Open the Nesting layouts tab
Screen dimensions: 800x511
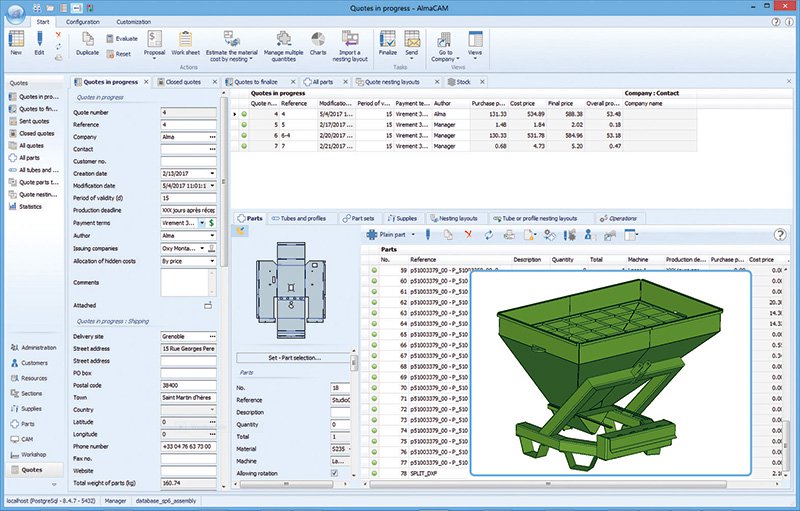pyautogui.click(x=458, y=217)
